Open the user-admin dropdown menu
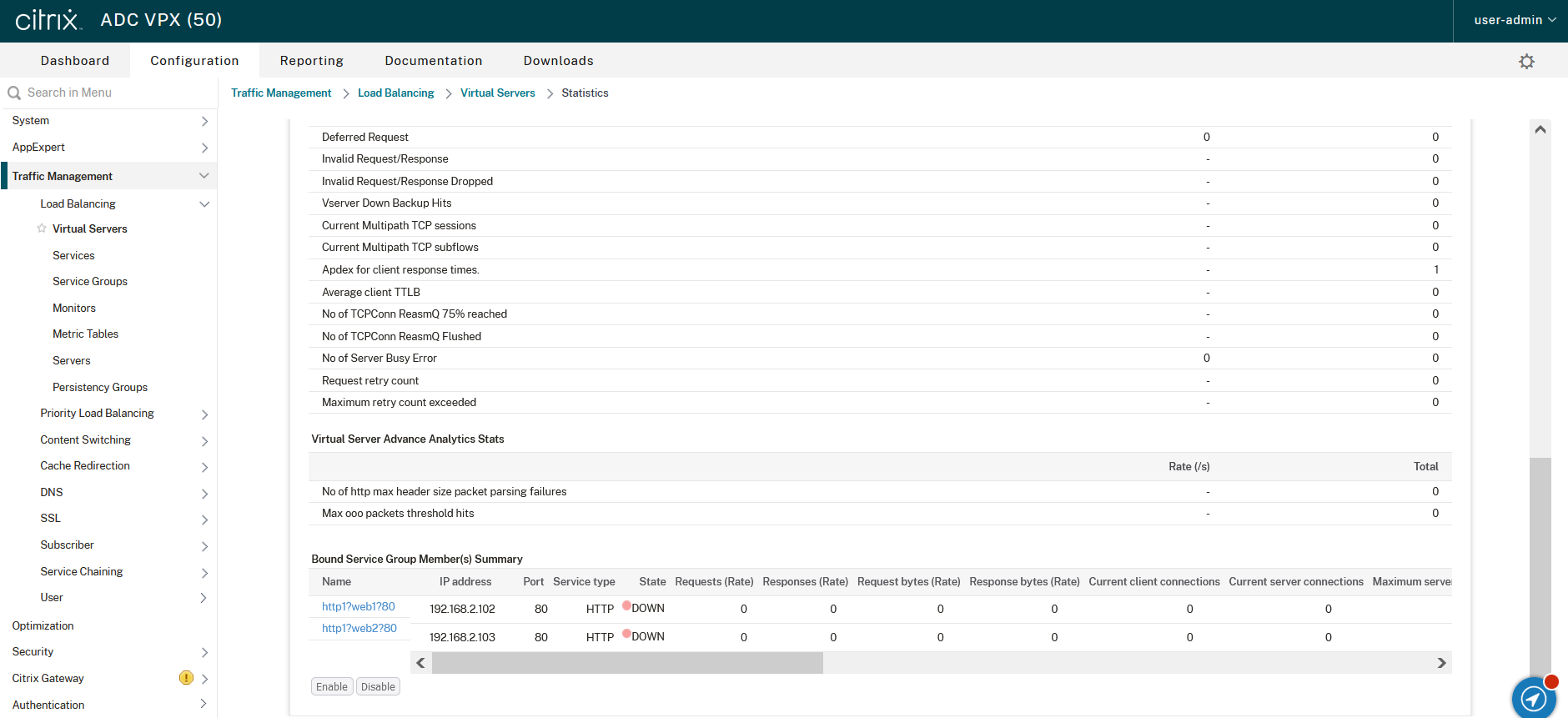 tap(1514, 20)
